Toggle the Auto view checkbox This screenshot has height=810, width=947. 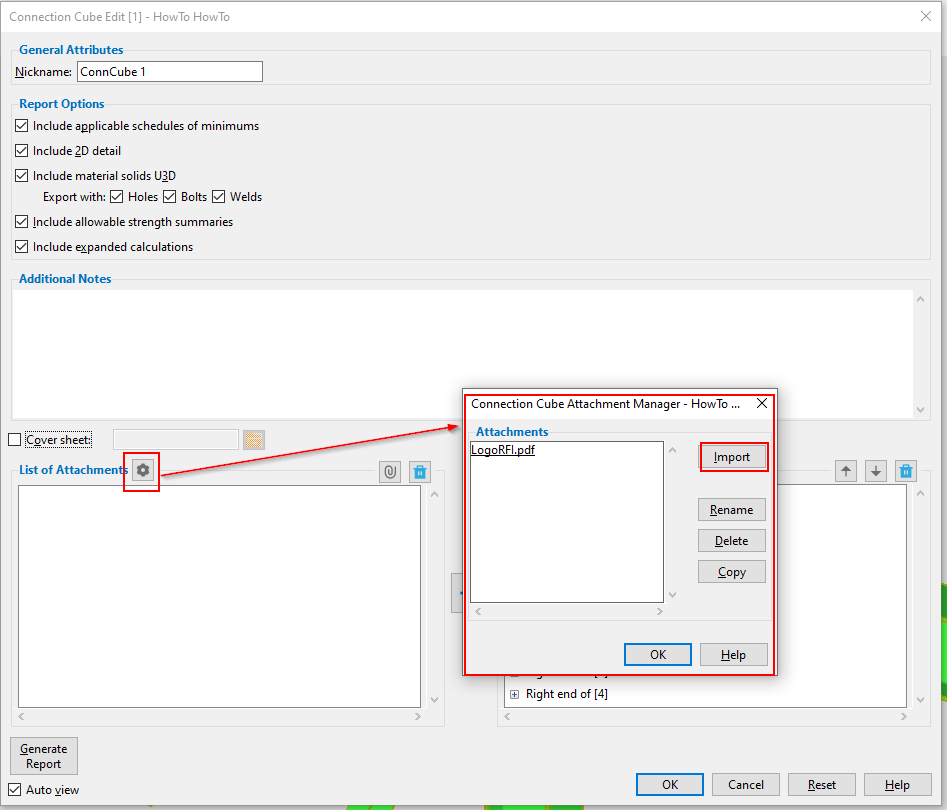14,789
